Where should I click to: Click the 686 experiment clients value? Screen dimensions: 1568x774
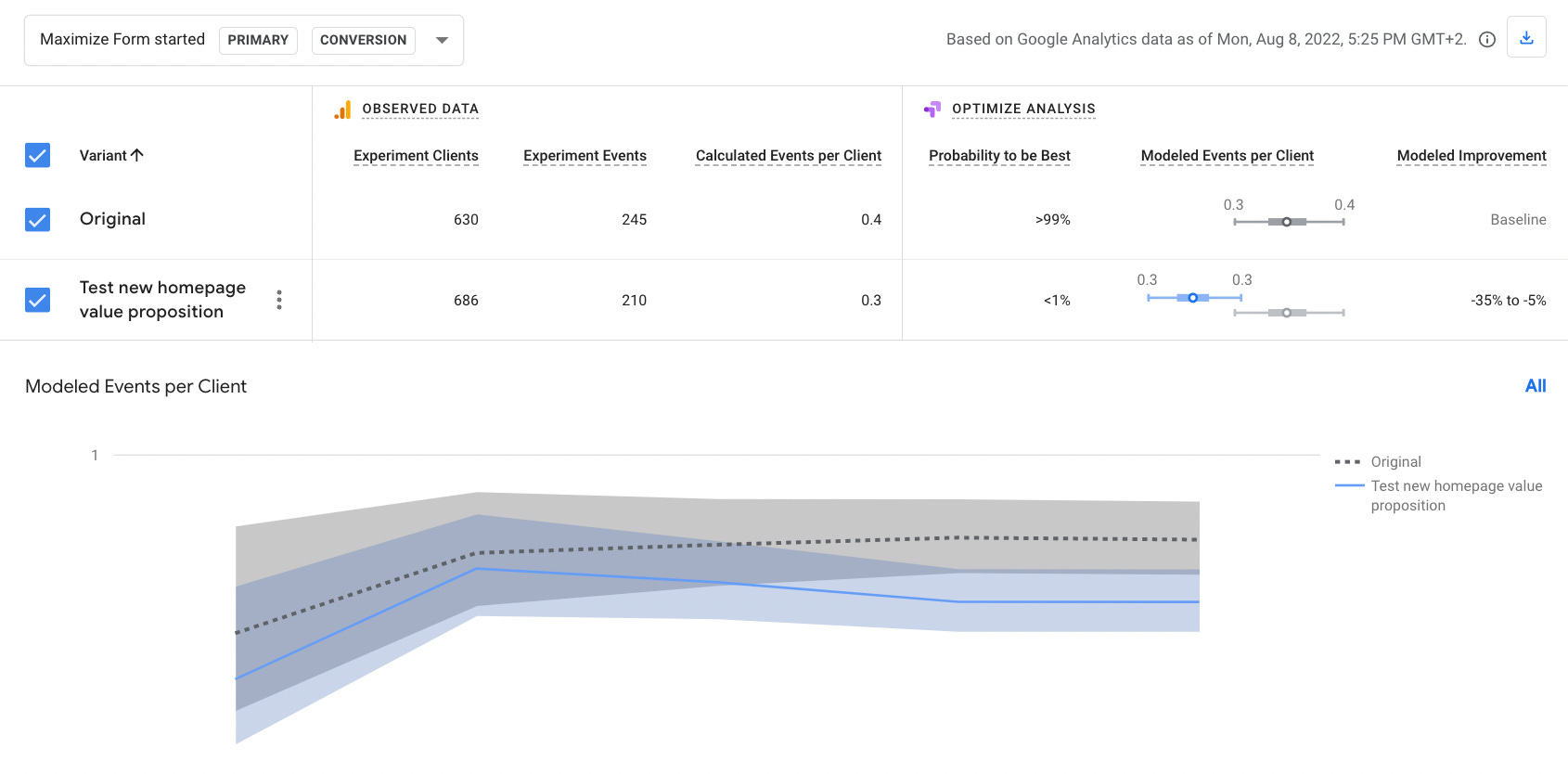click(466, 301)
